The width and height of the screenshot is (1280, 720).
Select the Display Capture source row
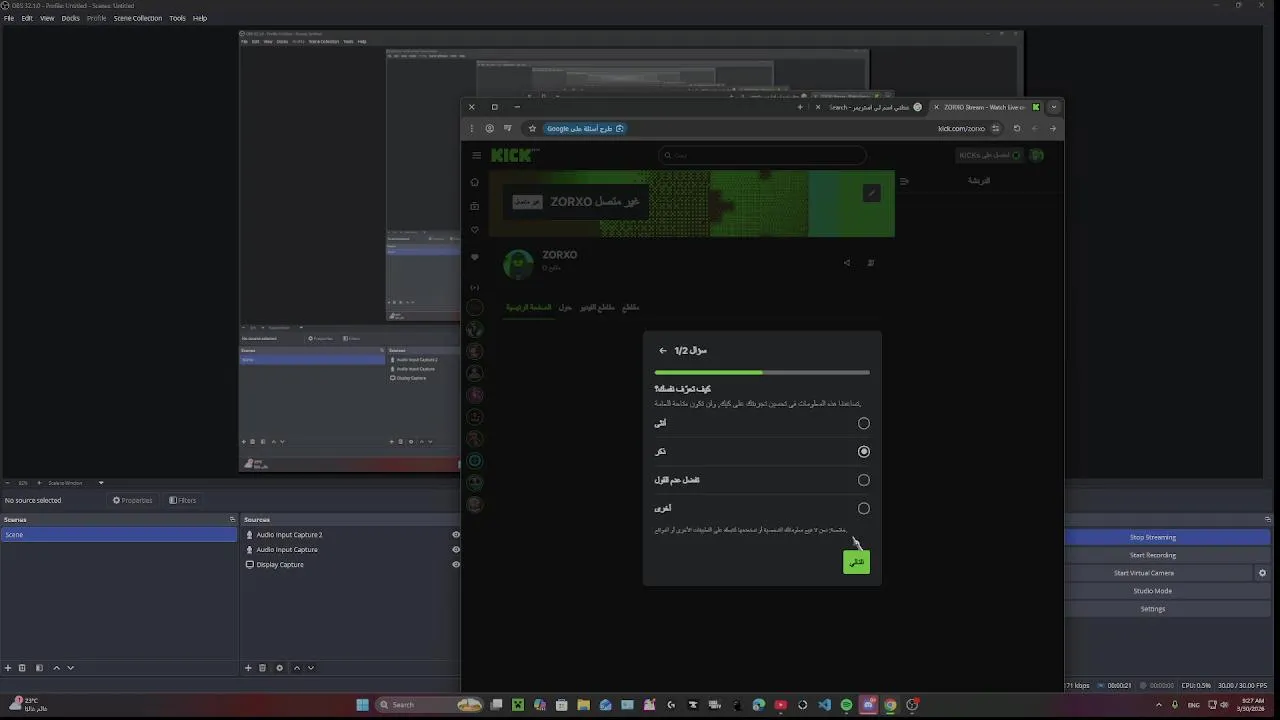coord(352,565)
